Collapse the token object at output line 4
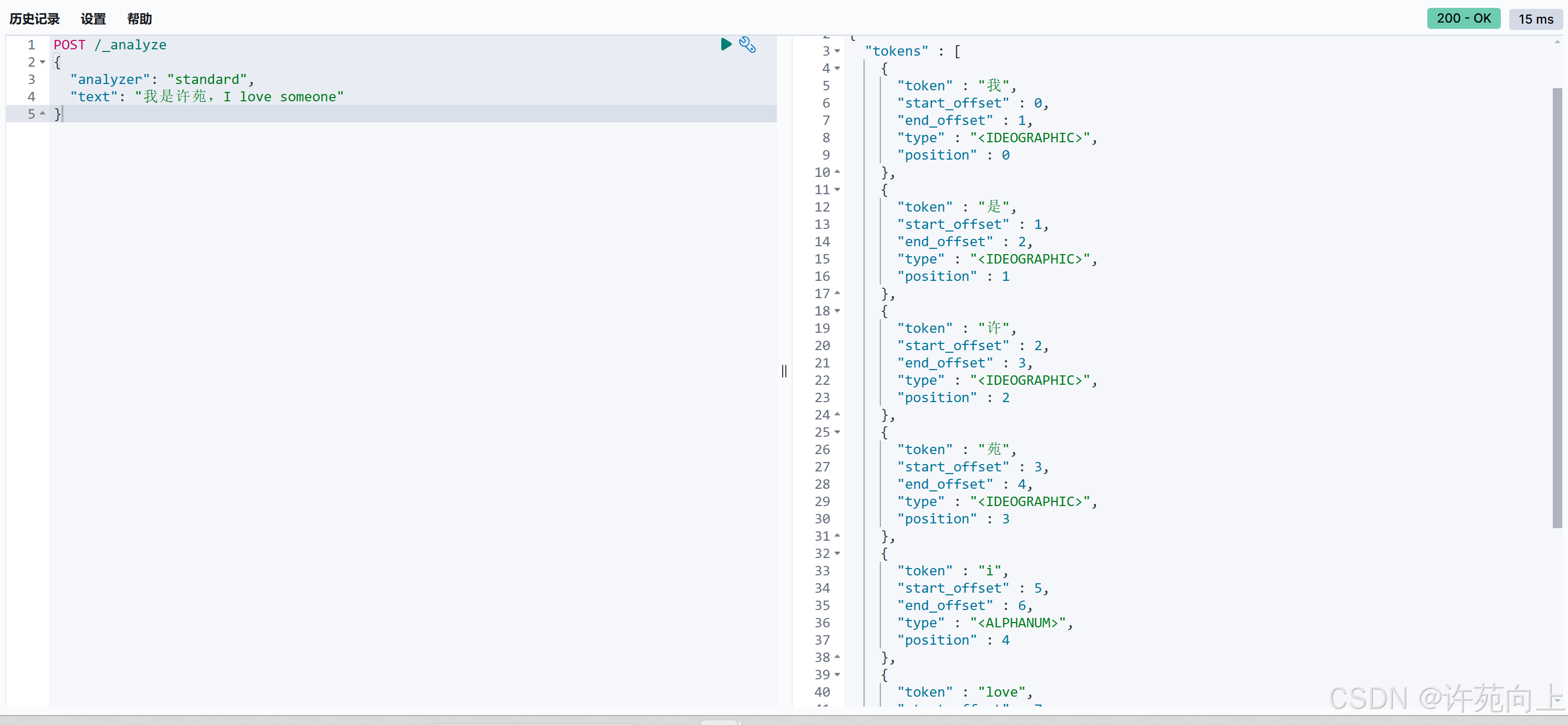The height and width of the screenshot is (725, 1568). (x=838, y=68)
